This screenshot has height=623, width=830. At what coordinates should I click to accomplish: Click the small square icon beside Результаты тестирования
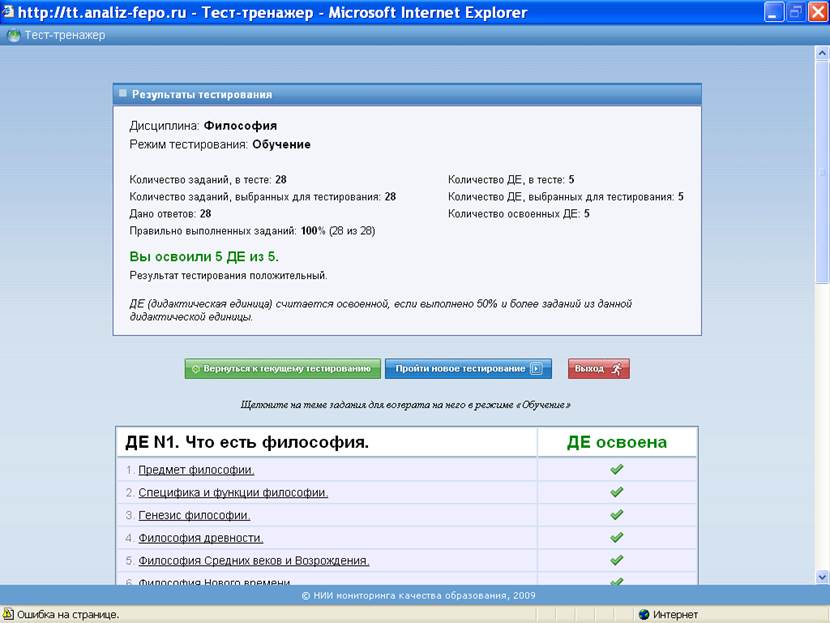point(123,94)
